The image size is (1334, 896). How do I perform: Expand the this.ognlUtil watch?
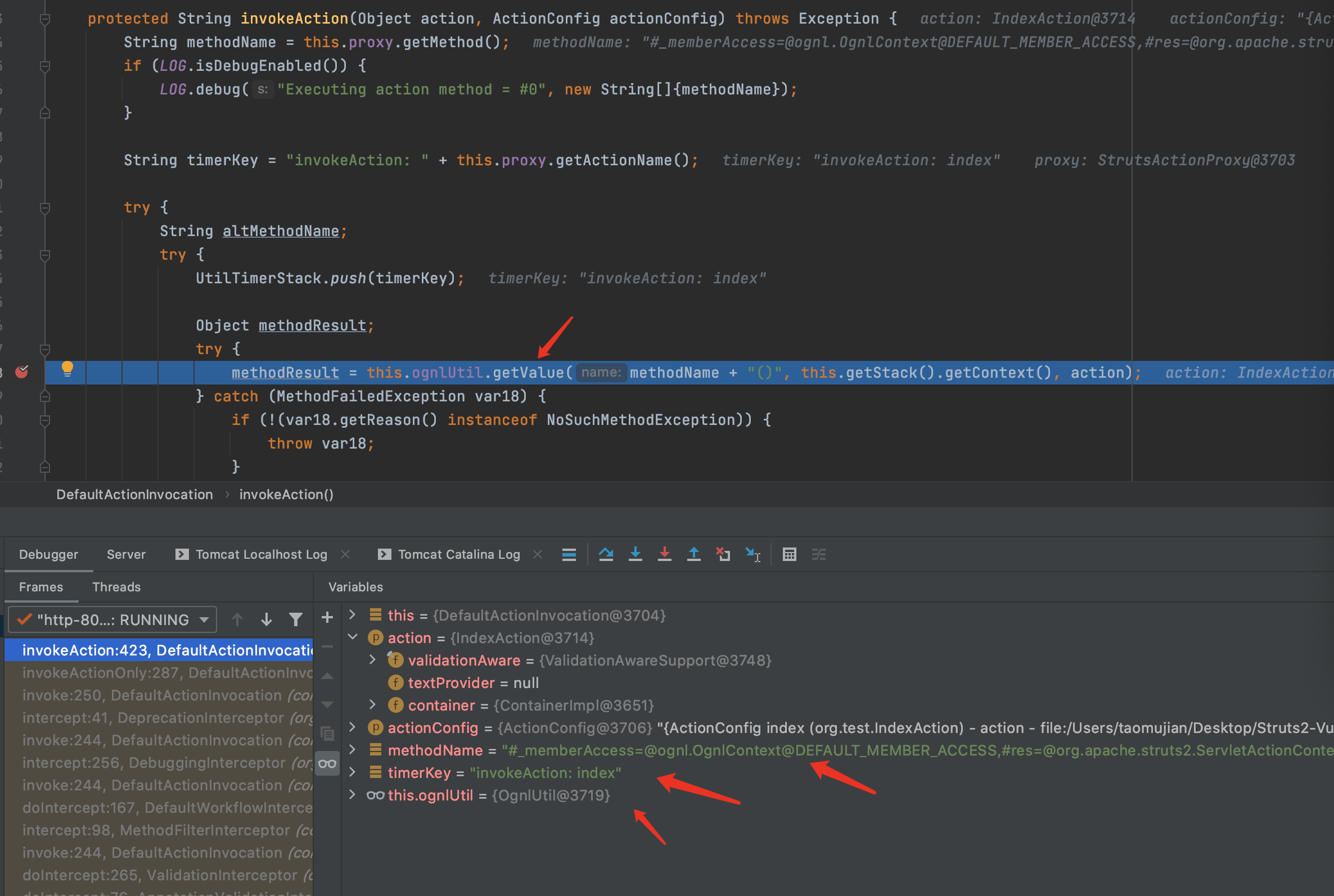[x=352, y=795]
